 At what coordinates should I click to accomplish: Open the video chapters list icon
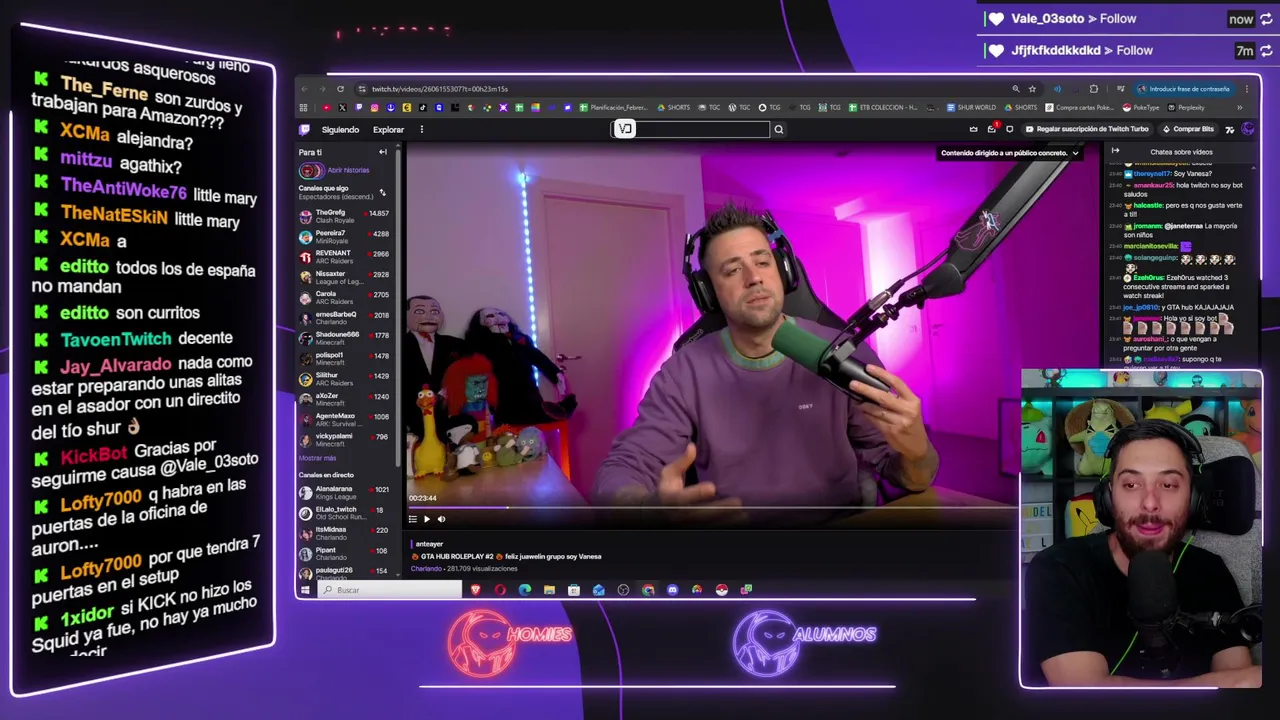[x=412, y=519]
